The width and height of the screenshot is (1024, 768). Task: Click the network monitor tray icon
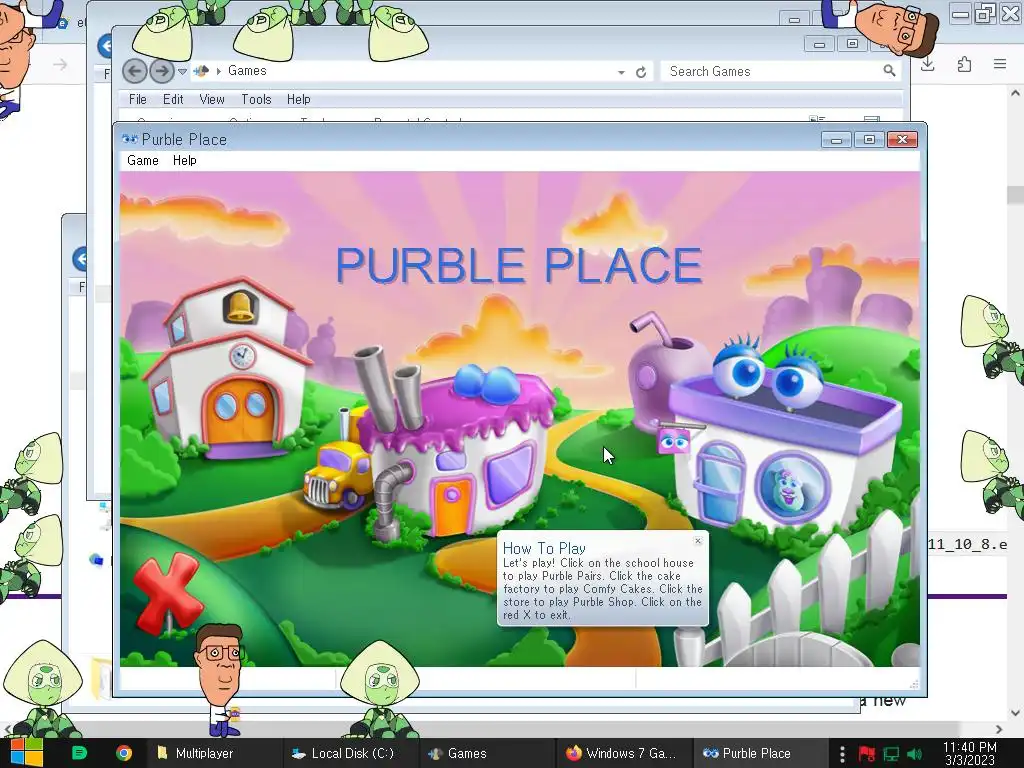coord(891,754)
